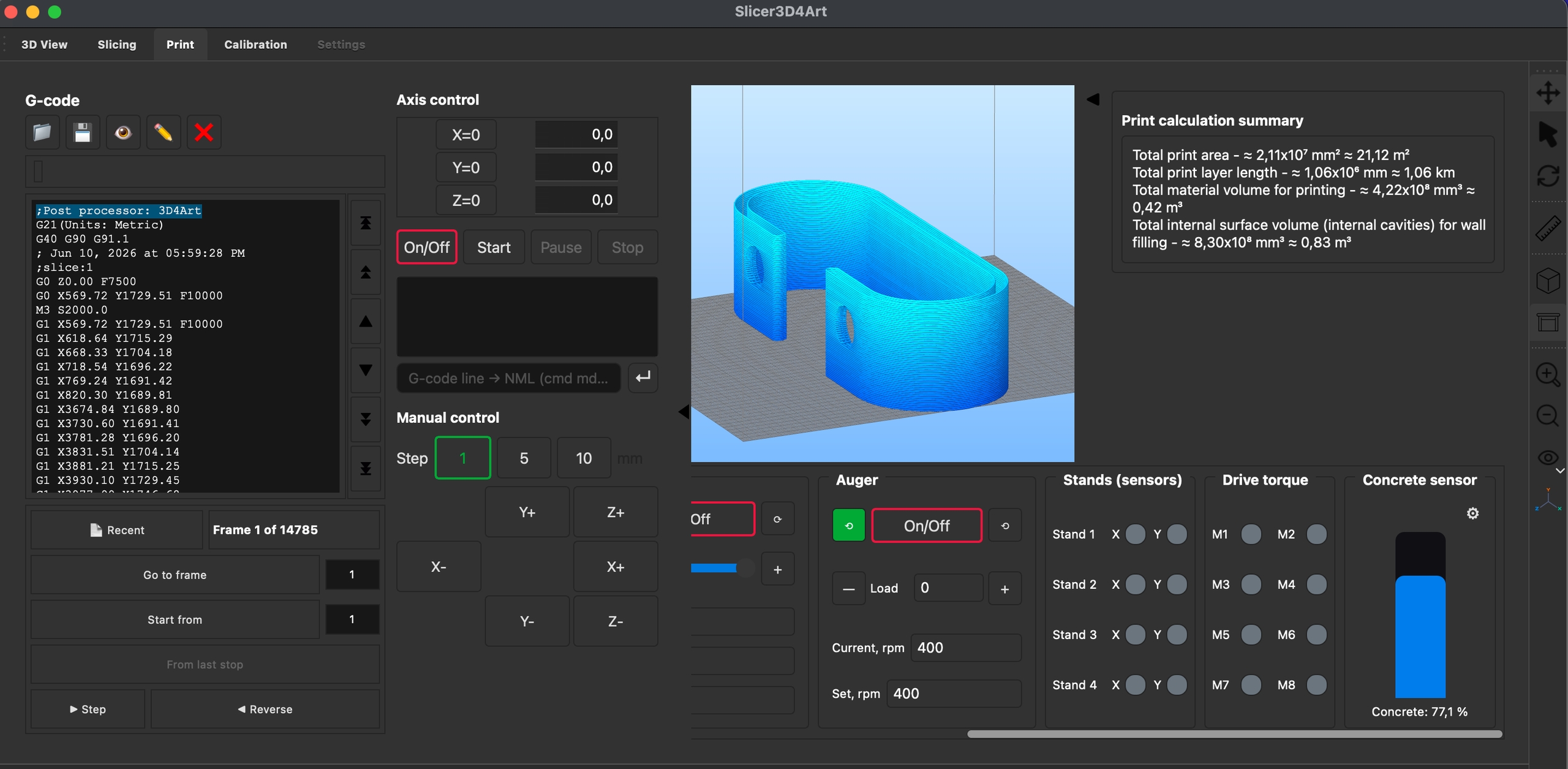Click M1 drive torque indicator
The width and height of the screenshot is (1568, 769).
click(1251, 534)
